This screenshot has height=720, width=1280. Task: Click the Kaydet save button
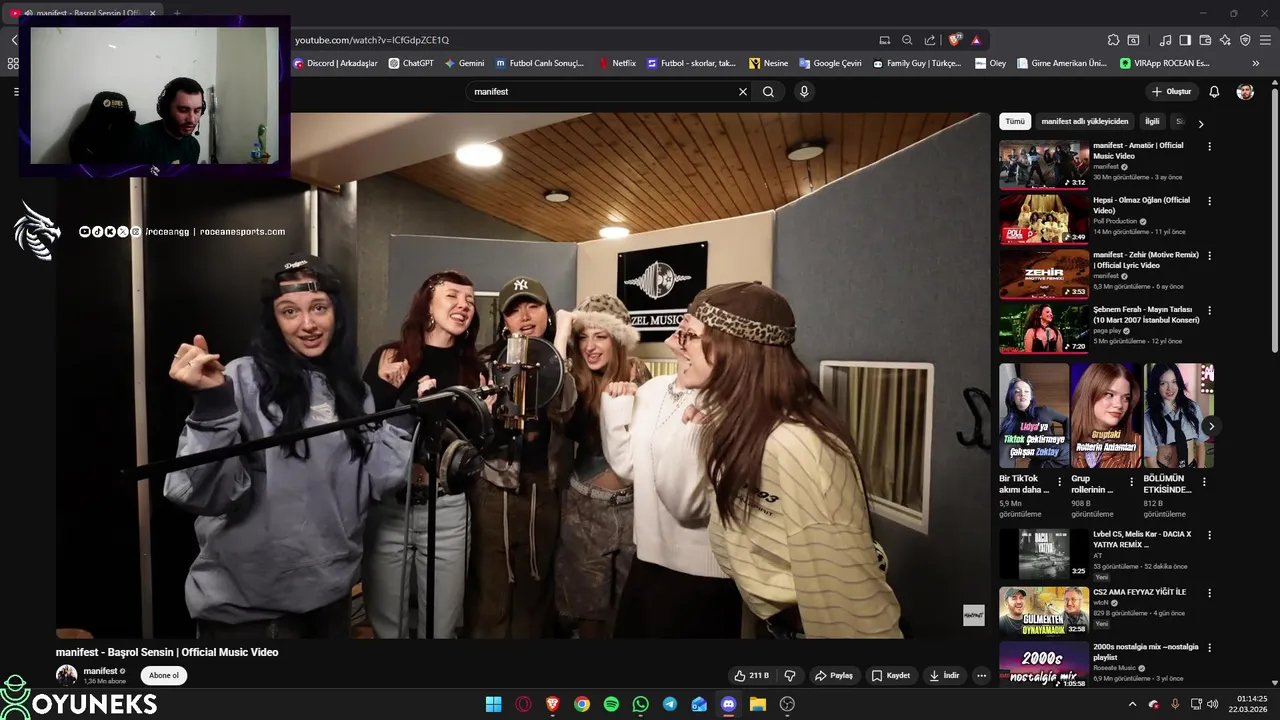pyautogui.click(x=891, y=676)
